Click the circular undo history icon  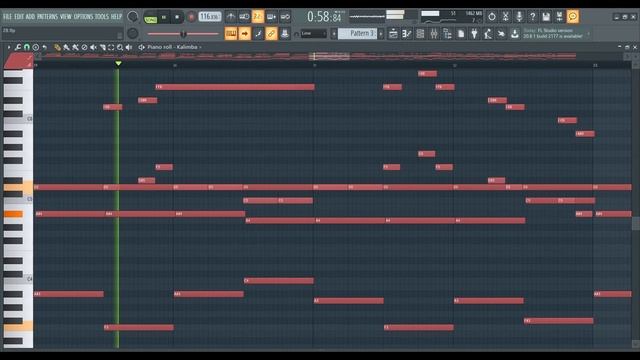pos(492,17)
